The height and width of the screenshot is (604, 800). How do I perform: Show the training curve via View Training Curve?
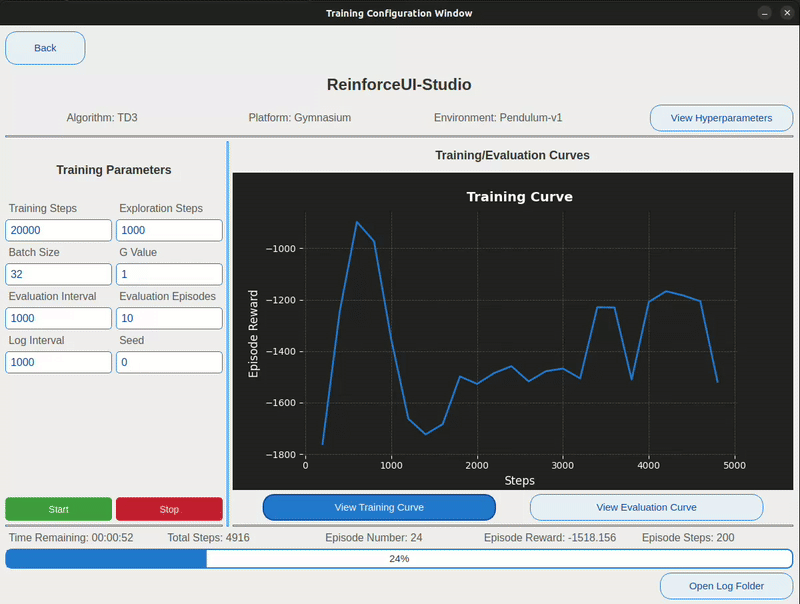pyautogui.click(x=379, y=508)
